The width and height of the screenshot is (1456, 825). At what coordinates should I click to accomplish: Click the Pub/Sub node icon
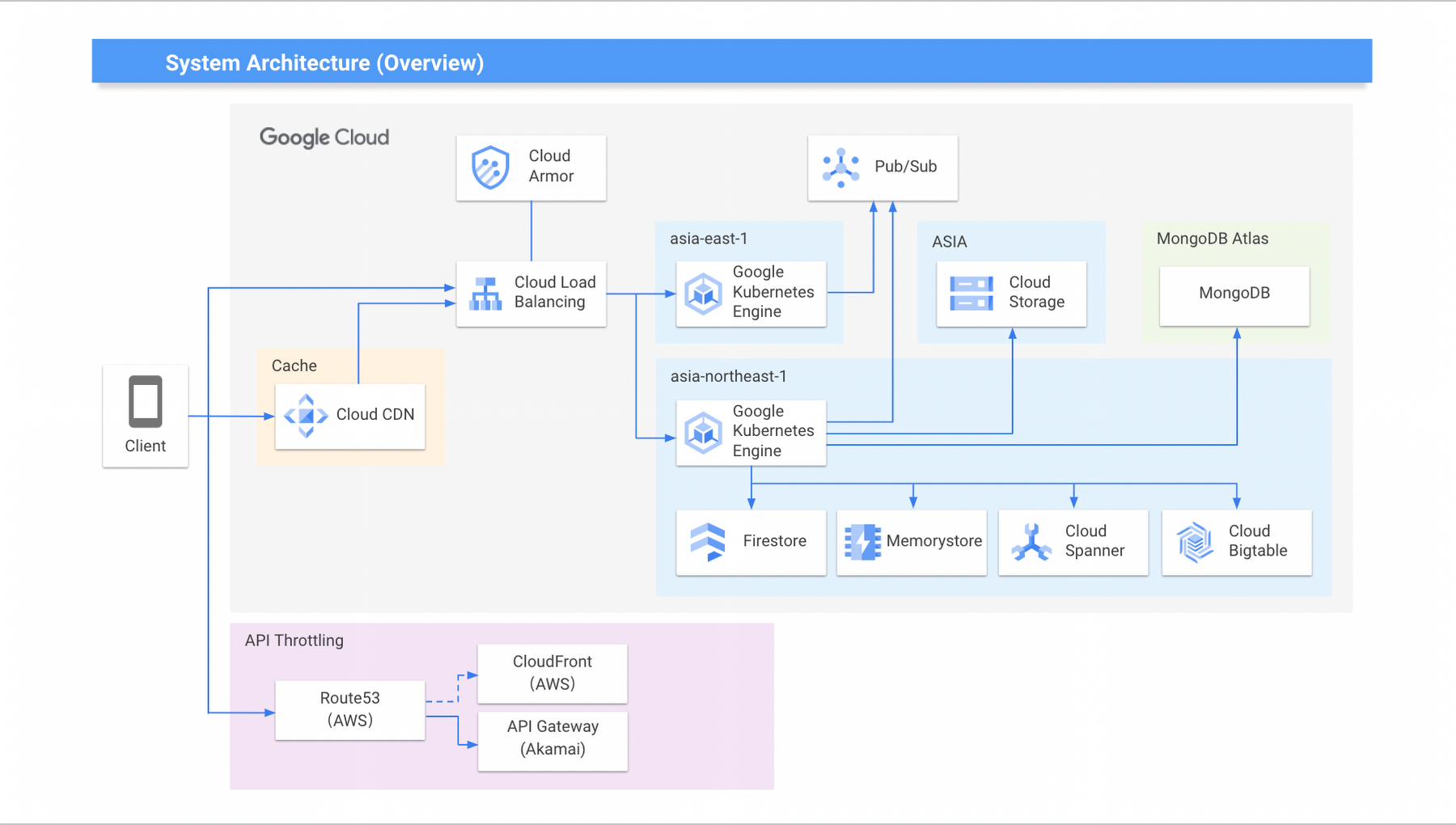pos(841,167)
